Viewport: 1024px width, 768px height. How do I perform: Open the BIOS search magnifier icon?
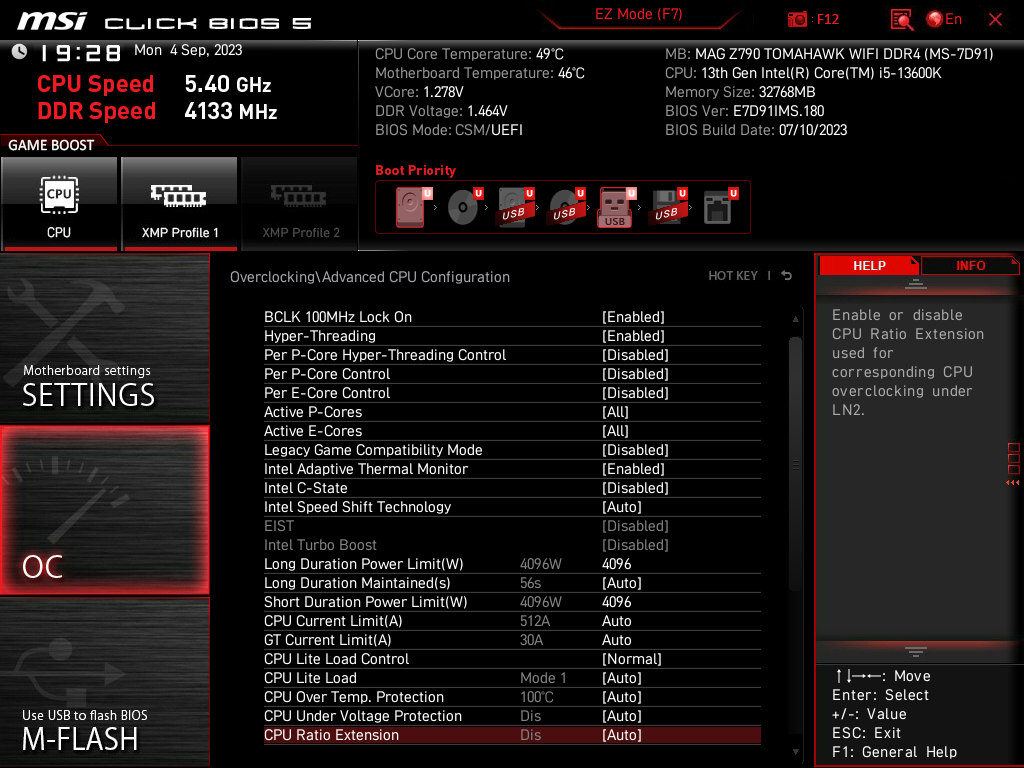(x=902, y=20)
